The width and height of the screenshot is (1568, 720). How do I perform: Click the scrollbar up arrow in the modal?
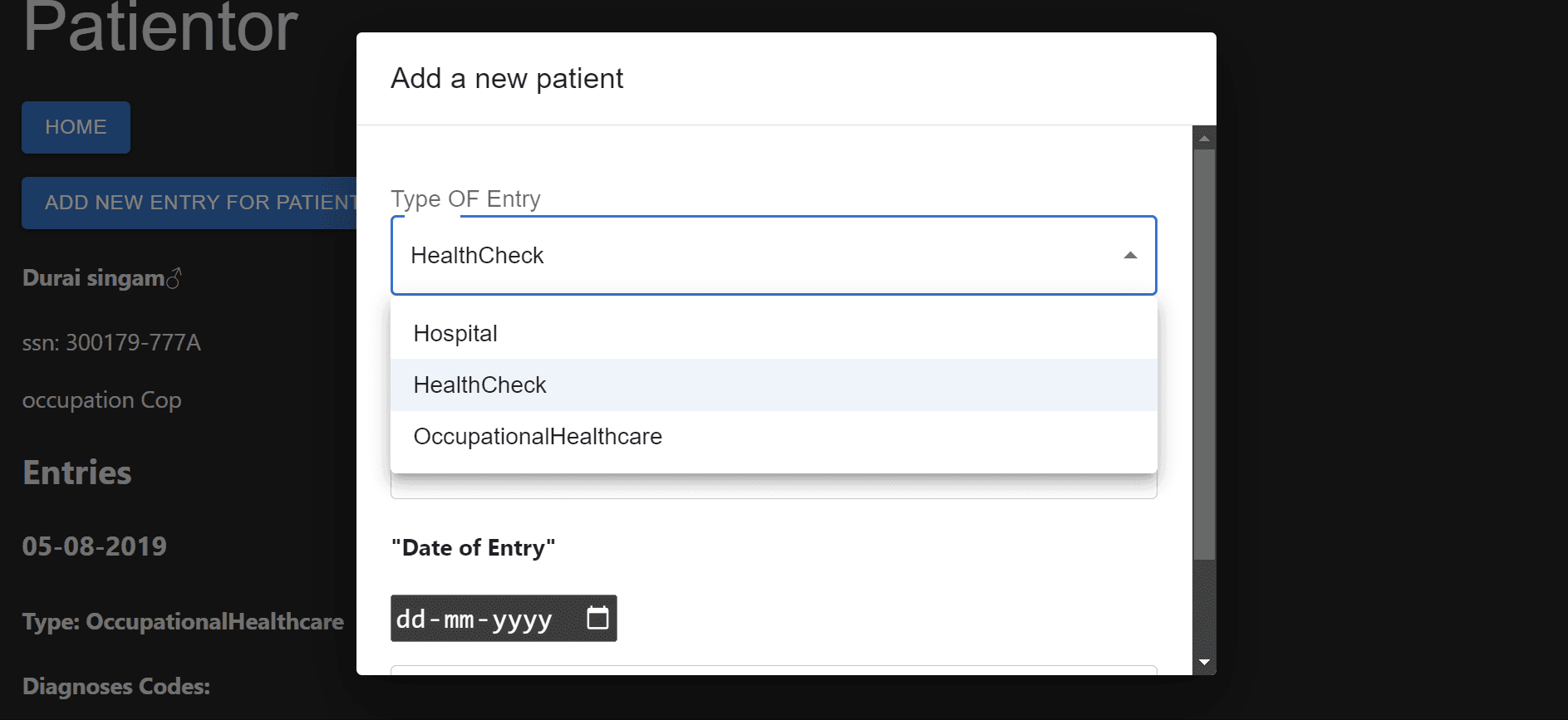(1203, 137)
